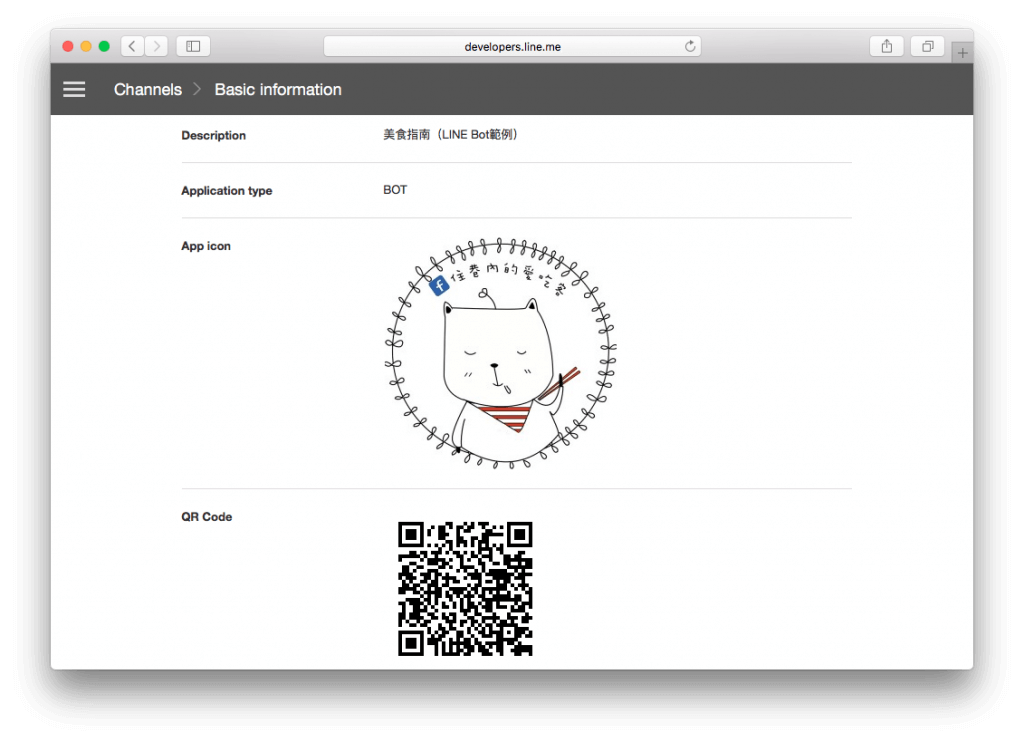The height and width of the screenshot is (742, 1024).
Task: Click the QR Code row label
Action: pyautogui.click(x=205, y=517)
